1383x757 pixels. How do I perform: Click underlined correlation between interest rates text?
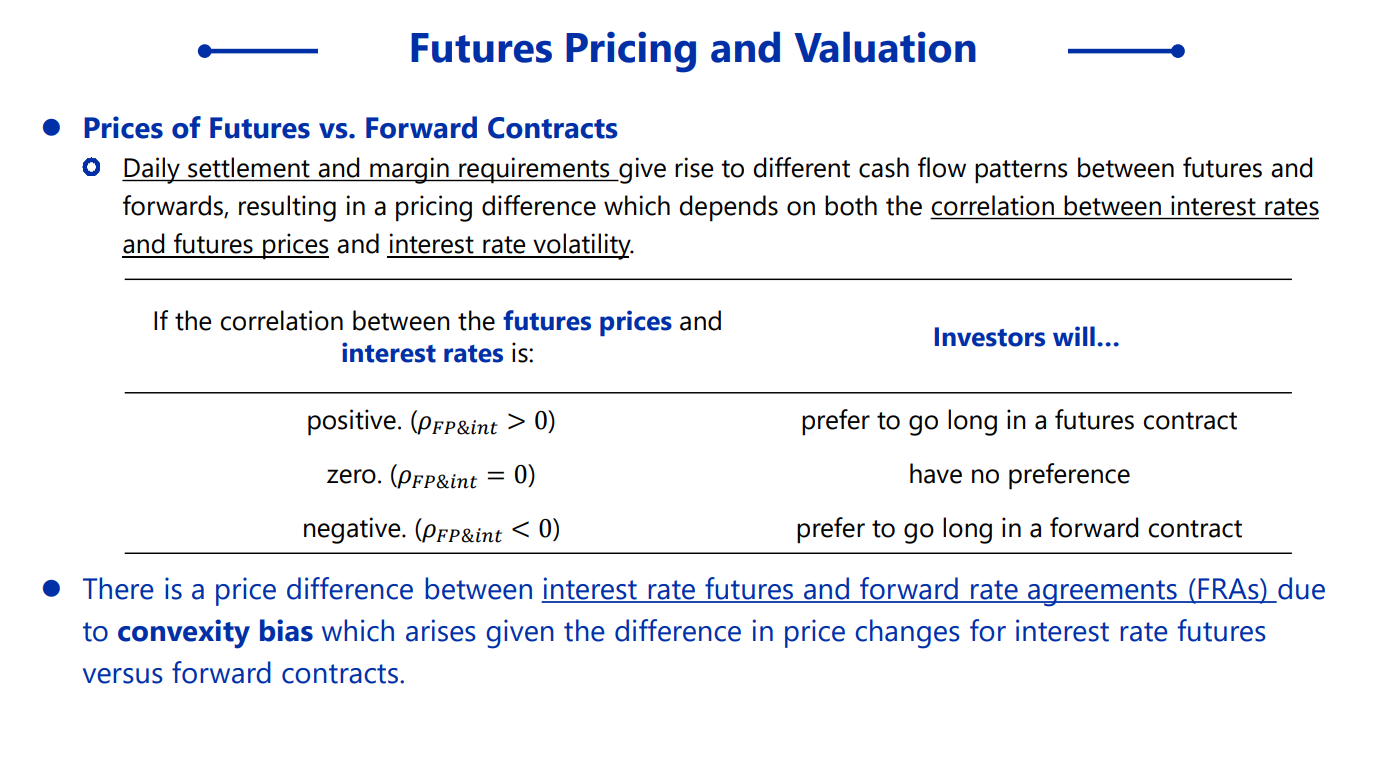coord(1124,208)
